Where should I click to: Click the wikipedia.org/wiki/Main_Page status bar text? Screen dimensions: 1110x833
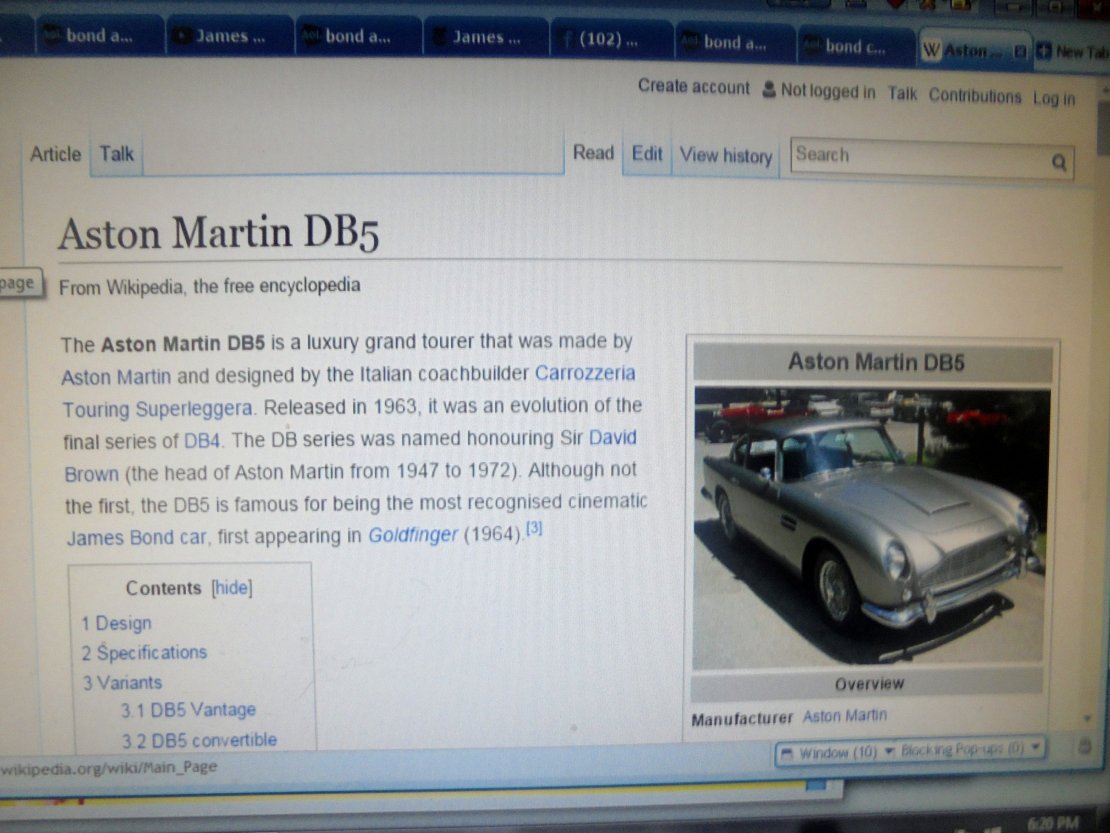[108, 767]
